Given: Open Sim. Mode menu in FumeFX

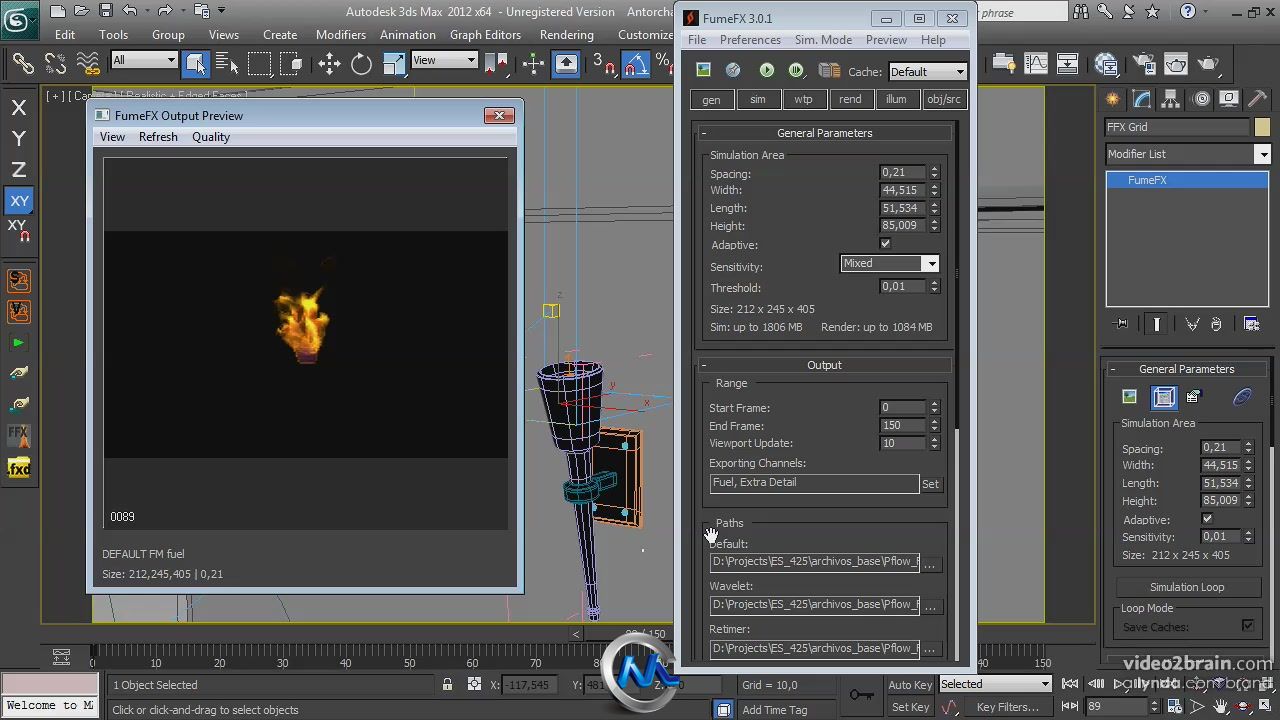Looking at the screenshot, I should coord(823,40).
